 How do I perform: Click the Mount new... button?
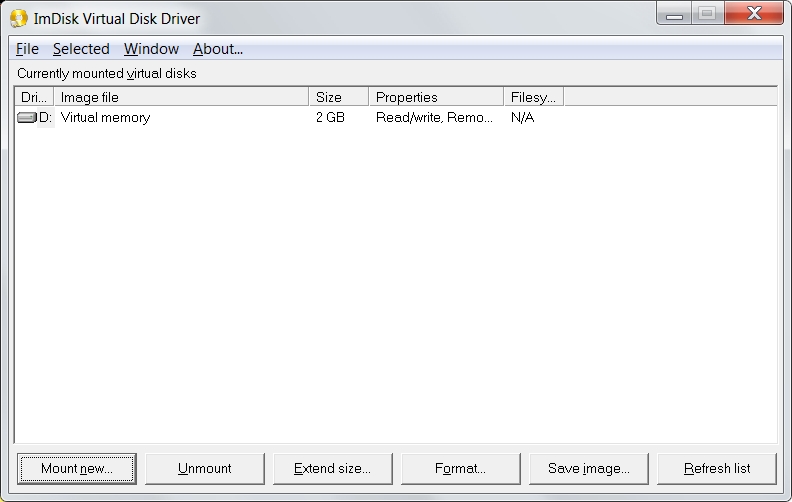point(77,469)
